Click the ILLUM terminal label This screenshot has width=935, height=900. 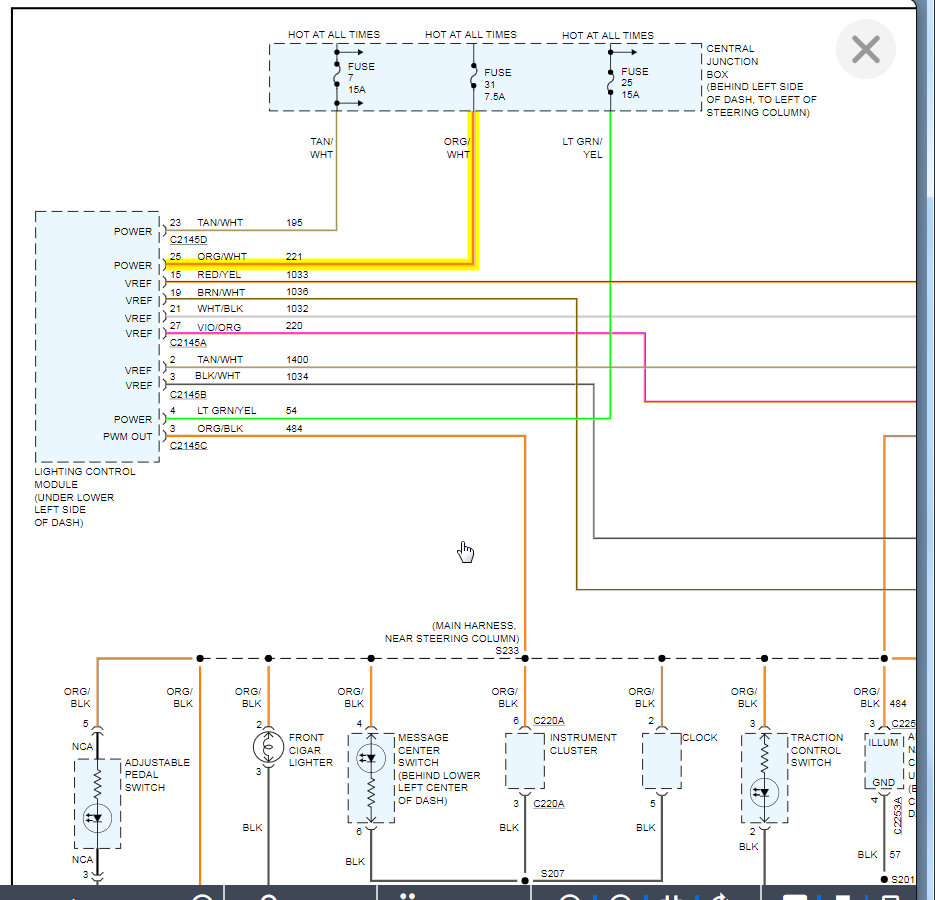click(x=883, y=743)
